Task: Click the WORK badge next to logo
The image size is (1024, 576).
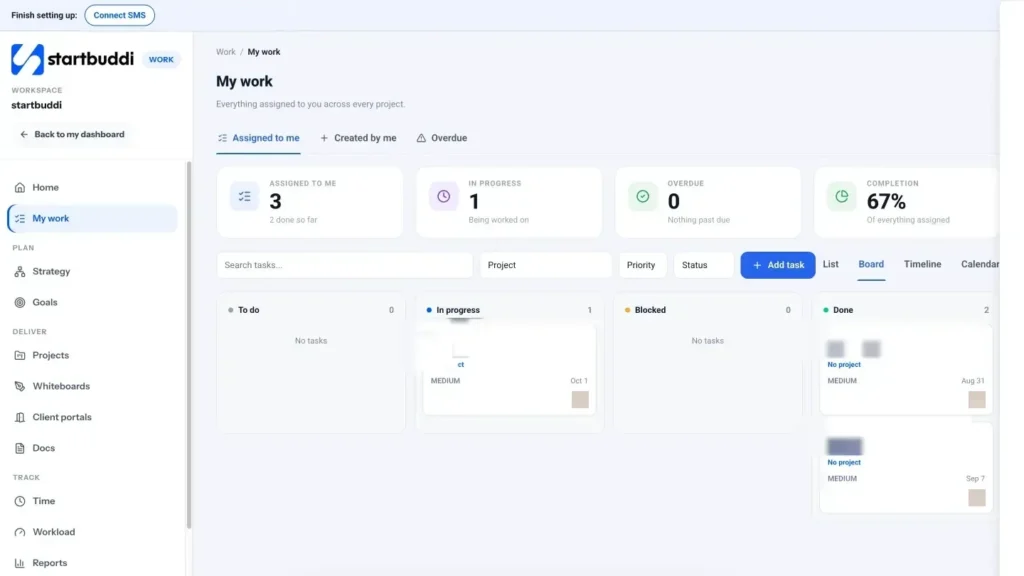Action: [x=161, y=59]
